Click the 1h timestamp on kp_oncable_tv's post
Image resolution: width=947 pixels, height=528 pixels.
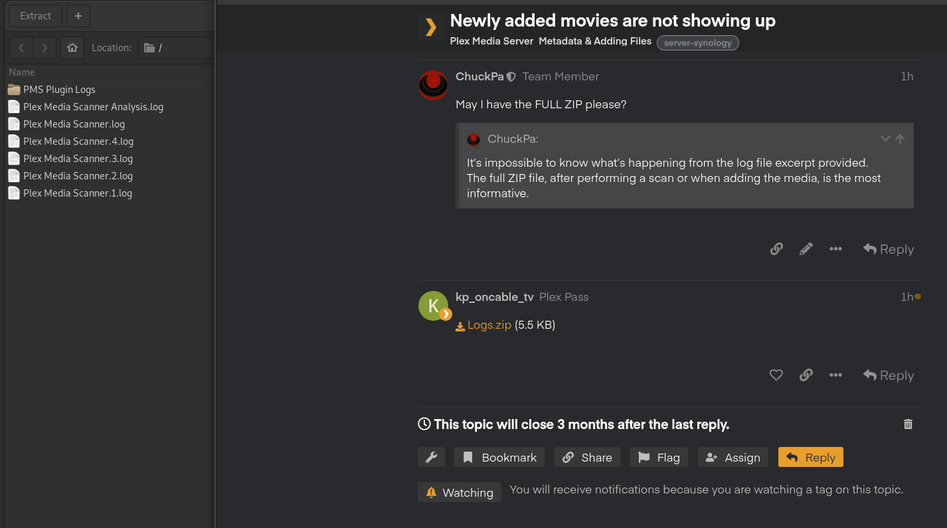point(907,297)
